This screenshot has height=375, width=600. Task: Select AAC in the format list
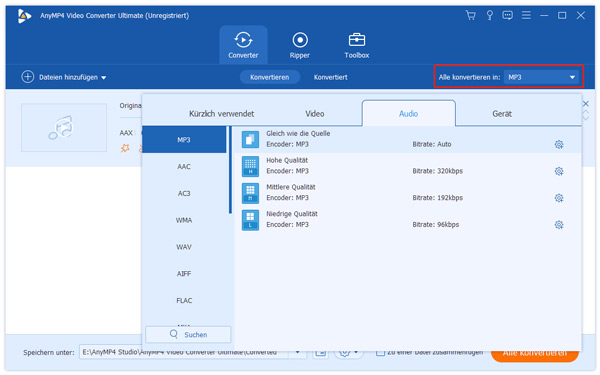point(184,166)
